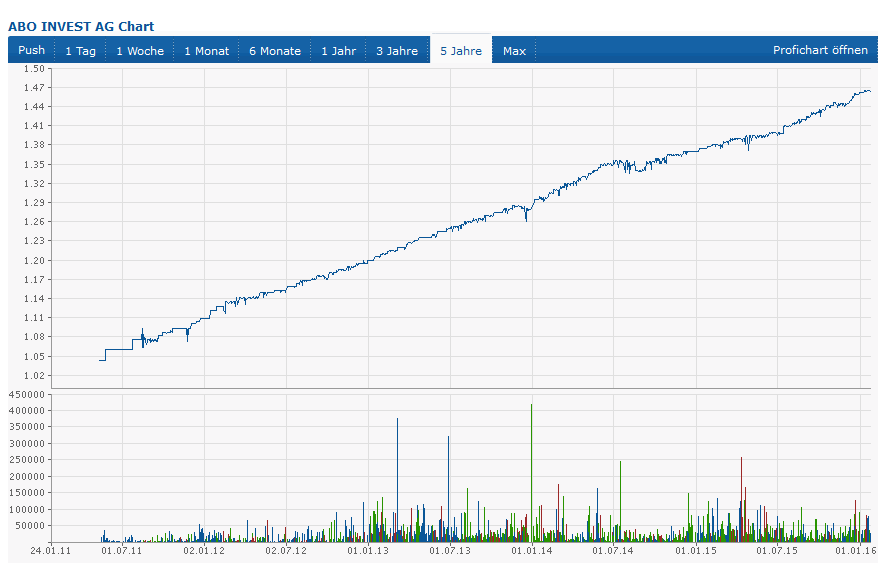Click the ABO INVEST AG Chart heading
This screenshot has height=571, width=893.
point(81,26)
